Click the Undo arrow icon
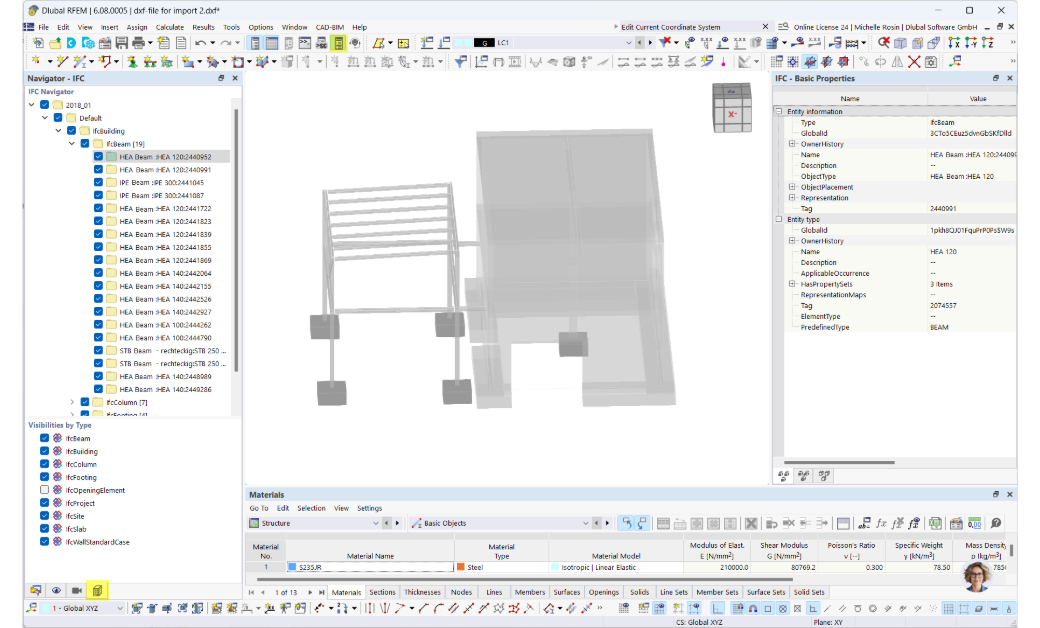1040x628 pixels. (200, 43)
